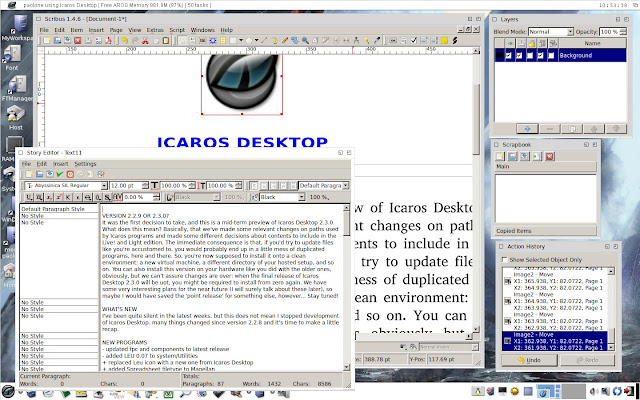Screen dimensions: 640x400
Task: Click the Search/Replace icon in Story Editor toolbar
Action: click(101, 174)
